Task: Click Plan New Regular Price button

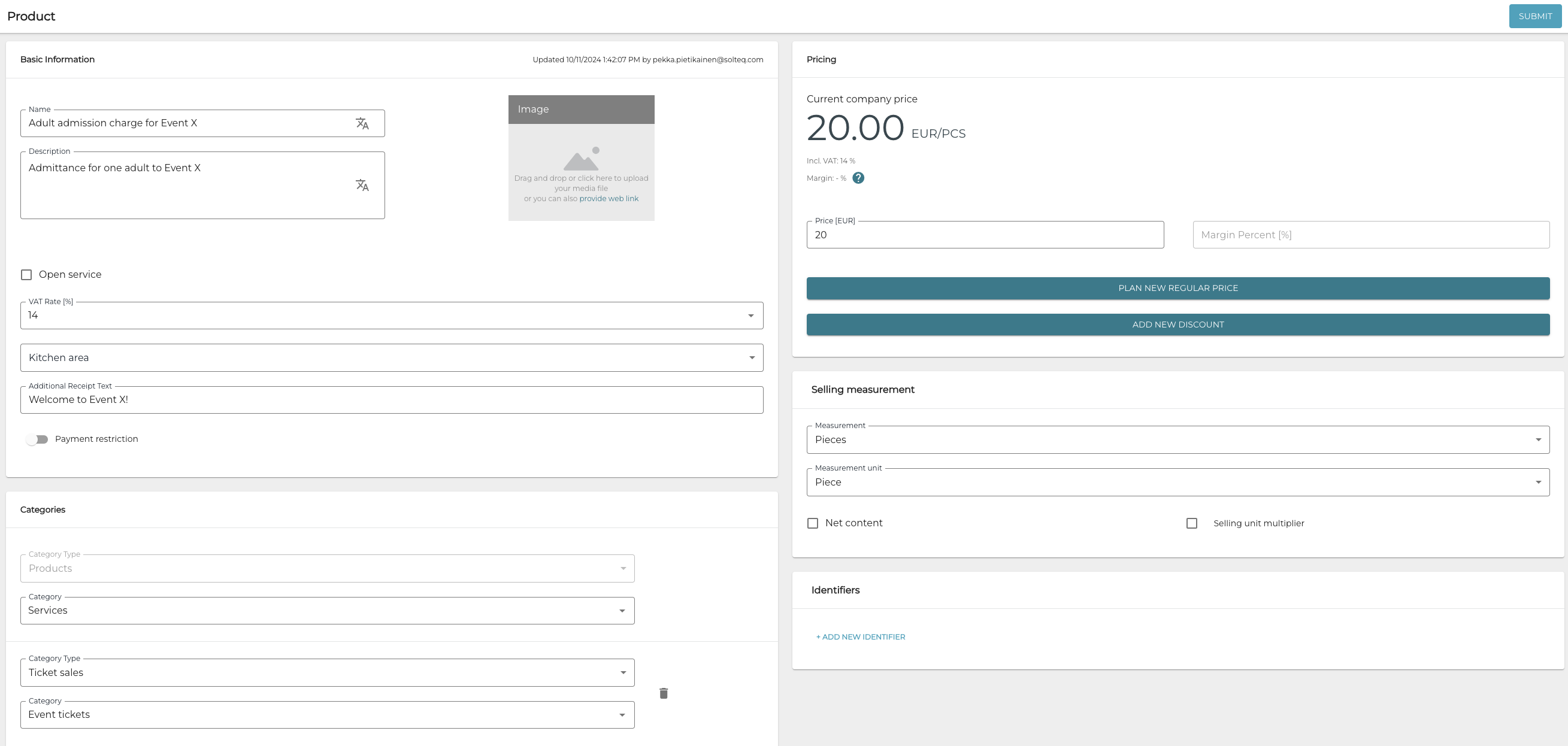Action: 1177,289
